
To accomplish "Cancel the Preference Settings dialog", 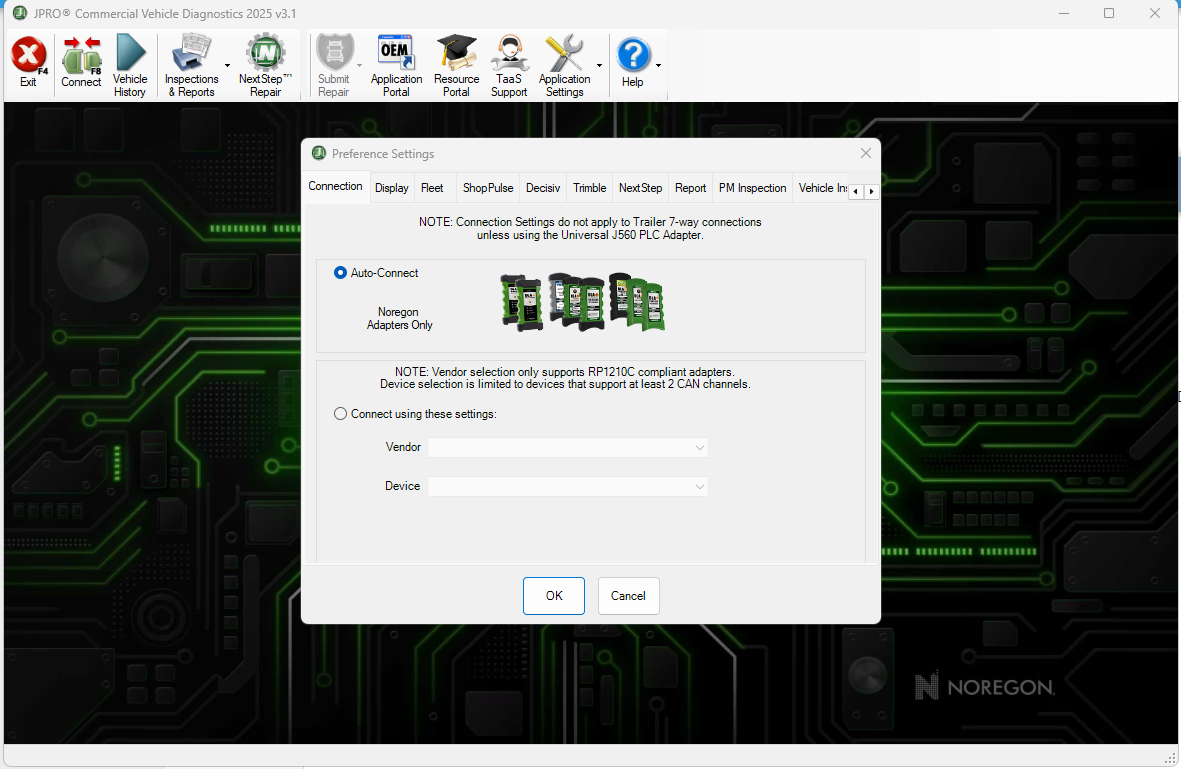I will (x=628, y=595).
